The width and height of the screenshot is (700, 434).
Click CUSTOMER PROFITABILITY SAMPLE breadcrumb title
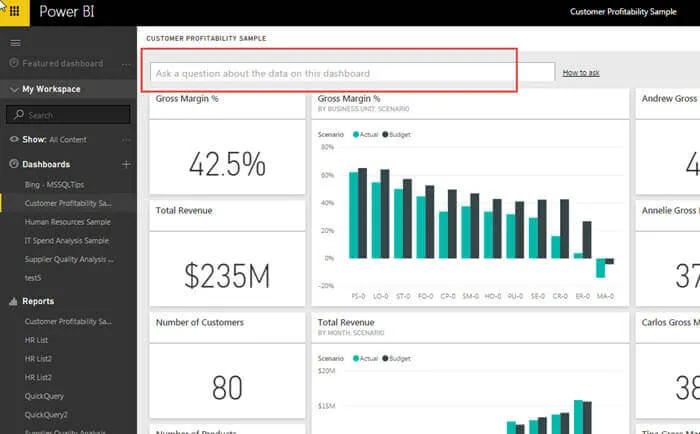[206, 38]
